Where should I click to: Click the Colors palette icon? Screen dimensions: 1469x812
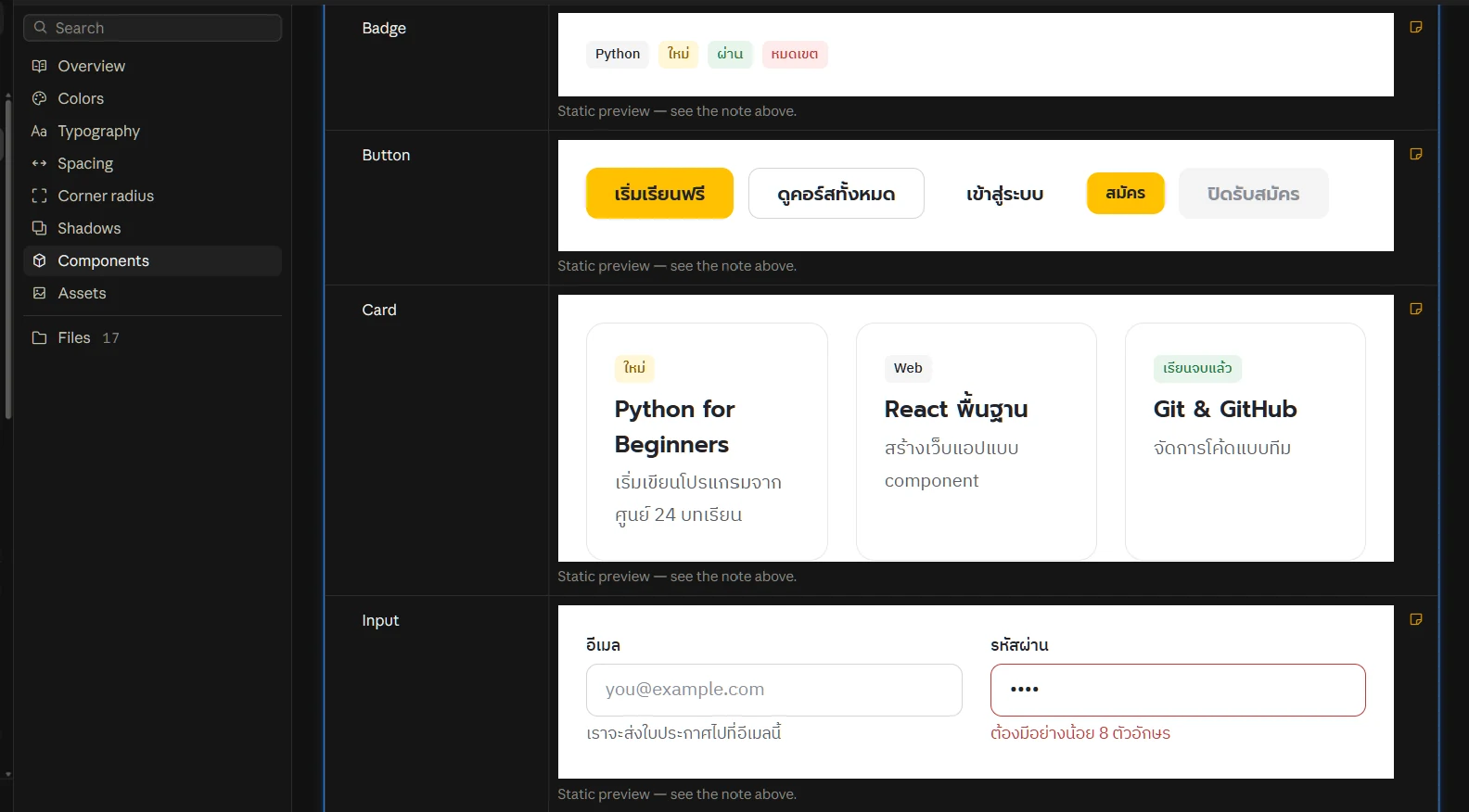tap(39, 98)
